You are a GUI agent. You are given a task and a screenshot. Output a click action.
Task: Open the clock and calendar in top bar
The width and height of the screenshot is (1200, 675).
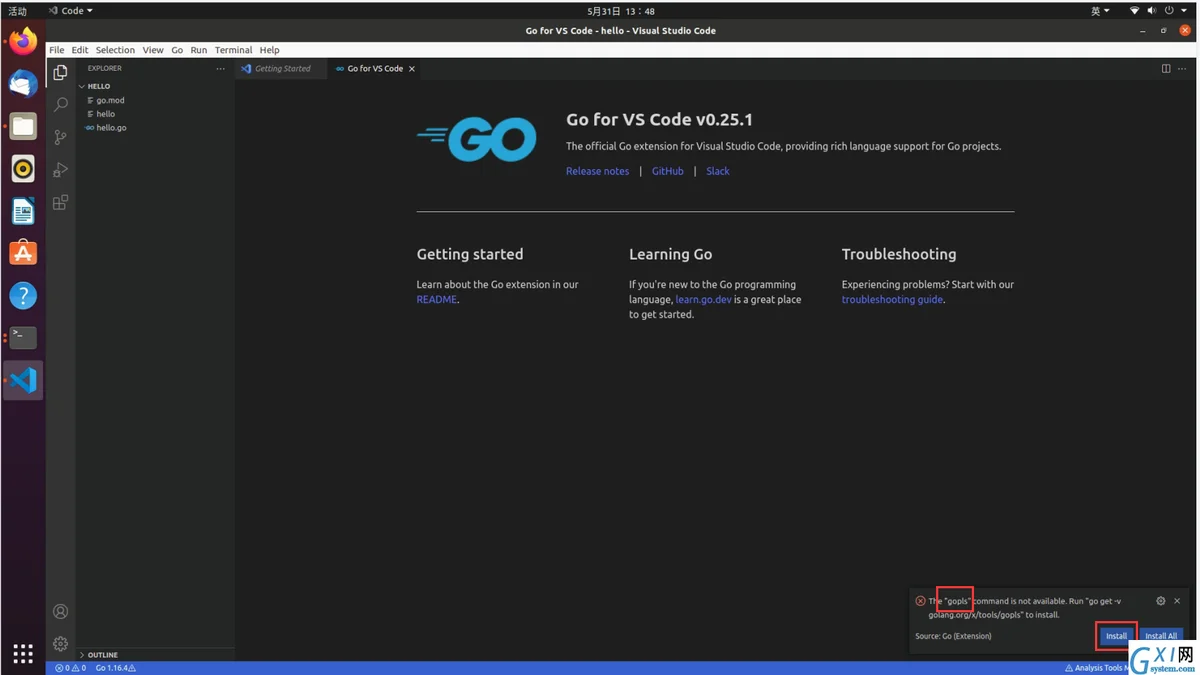(x=621, y=11)
